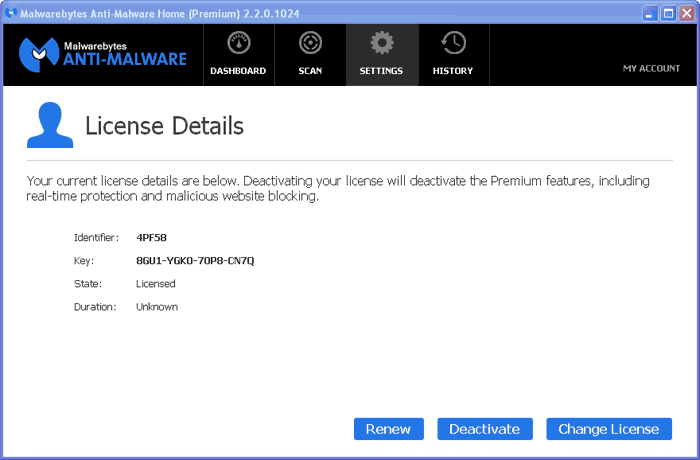Click the license details description paragraph
Viewport: 700px width, 460px height.
click(x=338, y=188)
